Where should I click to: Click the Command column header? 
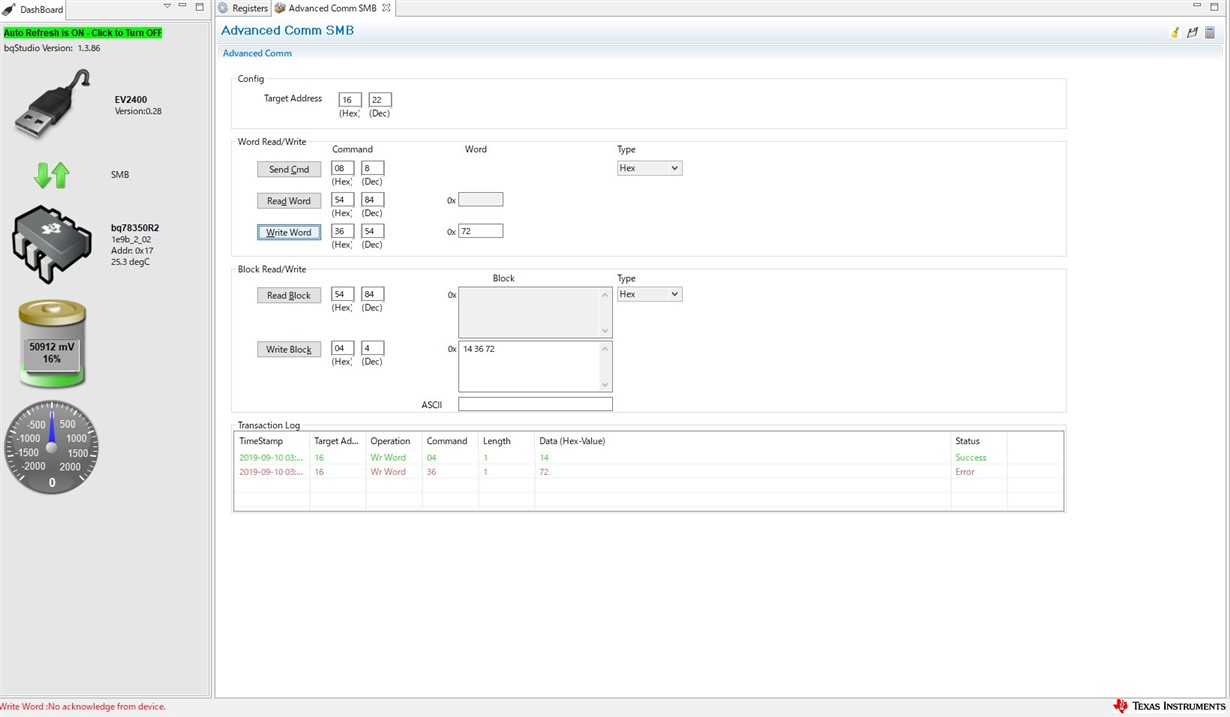tap(450, 441)
